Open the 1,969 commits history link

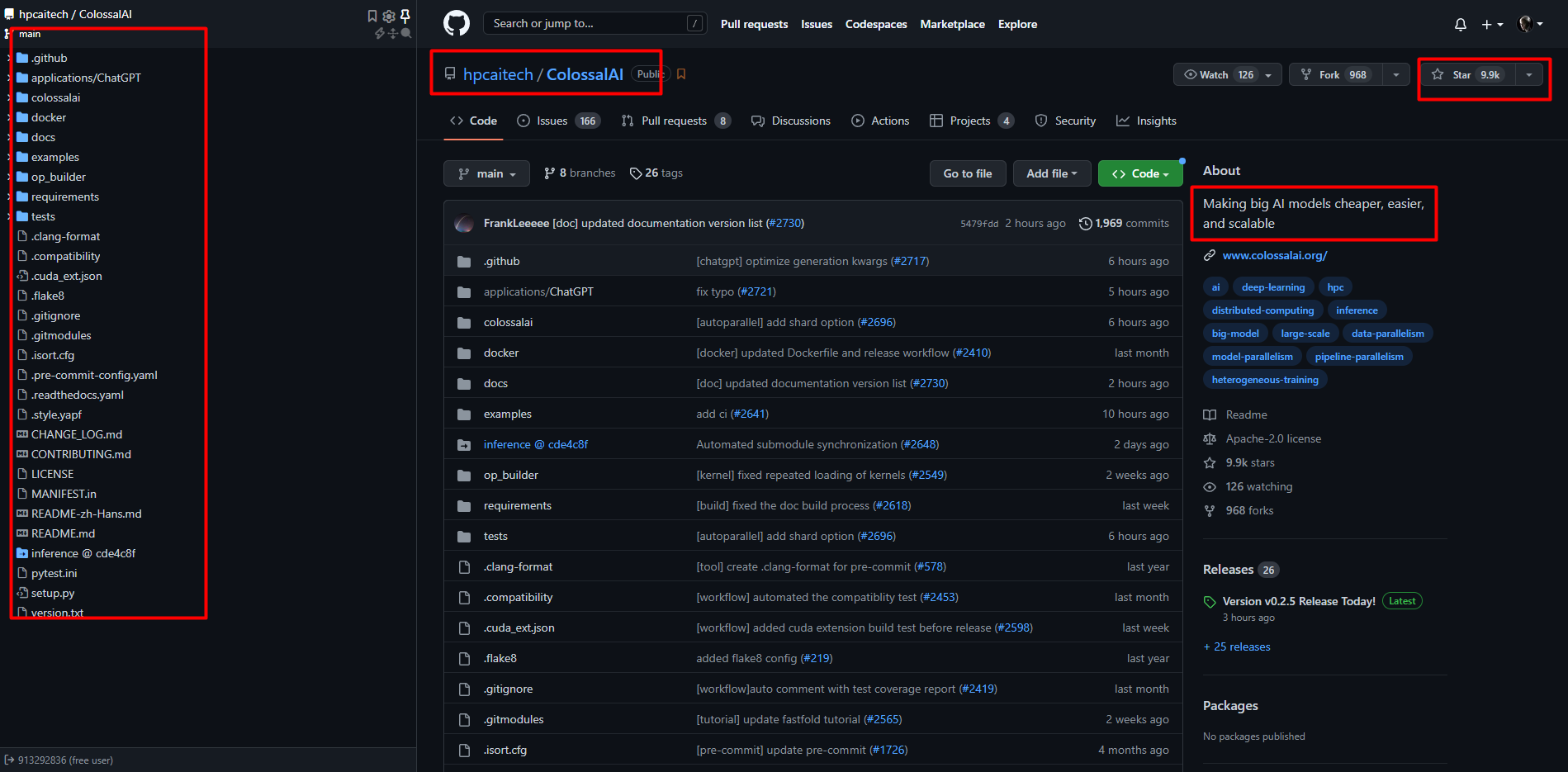[1125, 224]
